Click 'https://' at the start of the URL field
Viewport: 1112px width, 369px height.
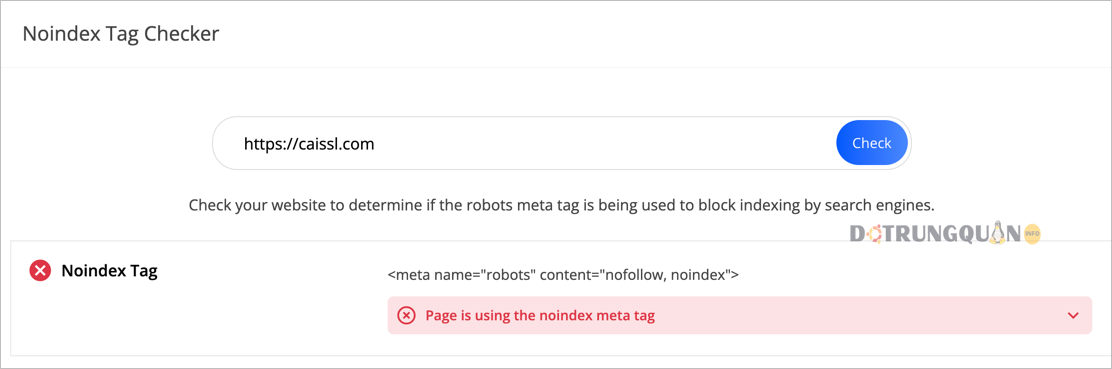(267, 144)
